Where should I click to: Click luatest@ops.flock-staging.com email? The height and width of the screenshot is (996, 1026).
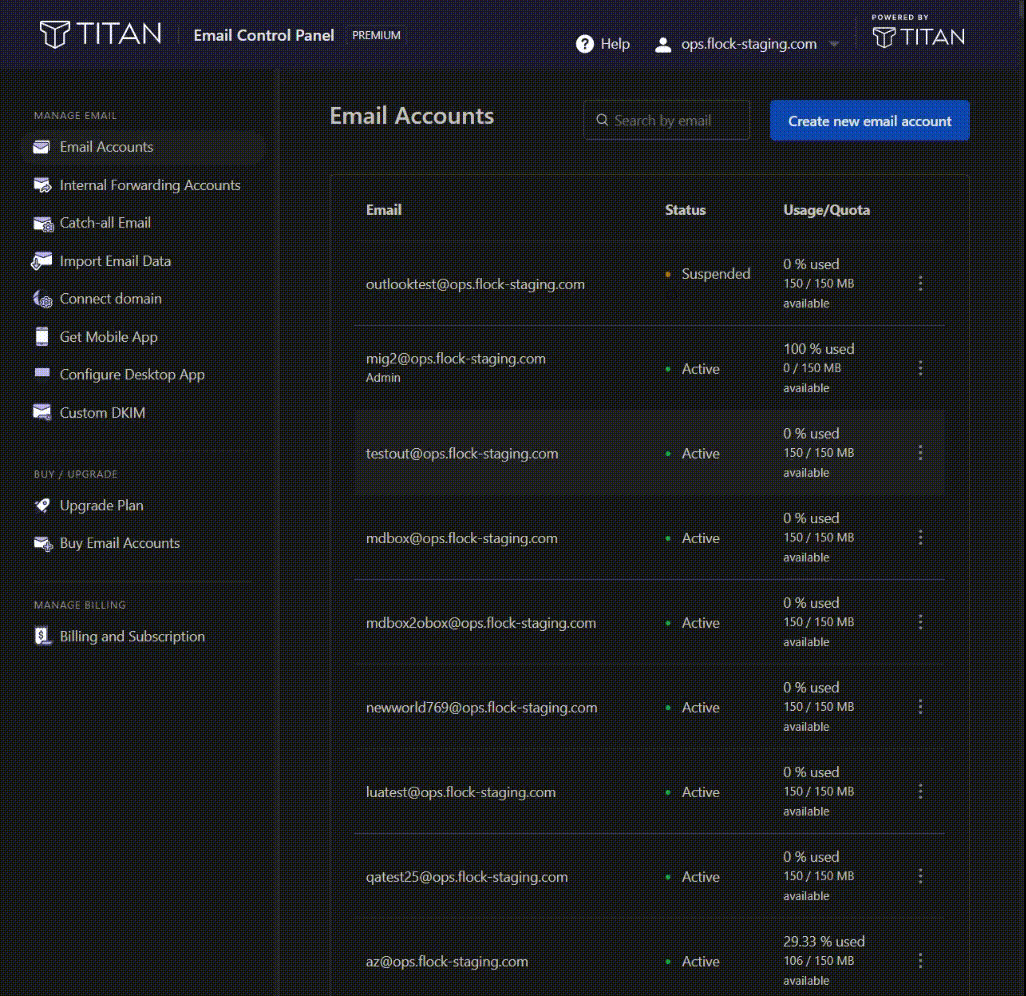(461, 792)
